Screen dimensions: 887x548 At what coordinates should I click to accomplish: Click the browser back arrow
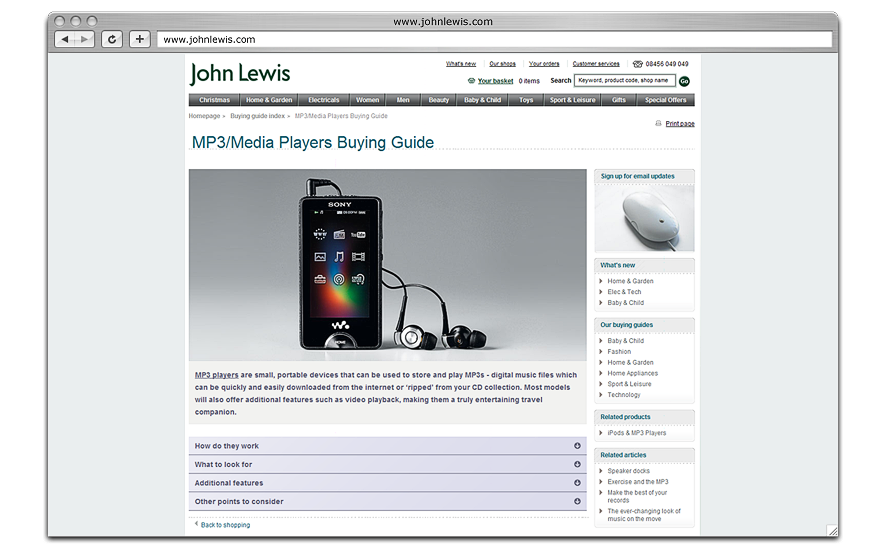click(64, 39)
